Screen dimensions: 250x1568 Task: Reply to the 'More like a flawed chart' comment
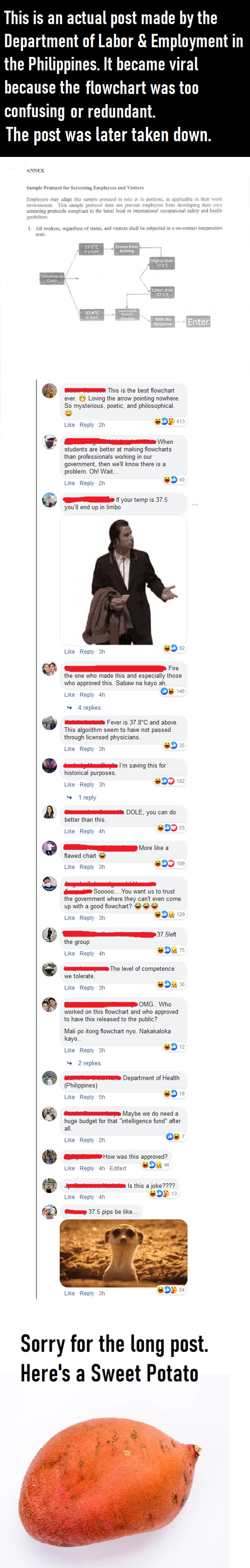pyautogui.click(x=87, y=867)
